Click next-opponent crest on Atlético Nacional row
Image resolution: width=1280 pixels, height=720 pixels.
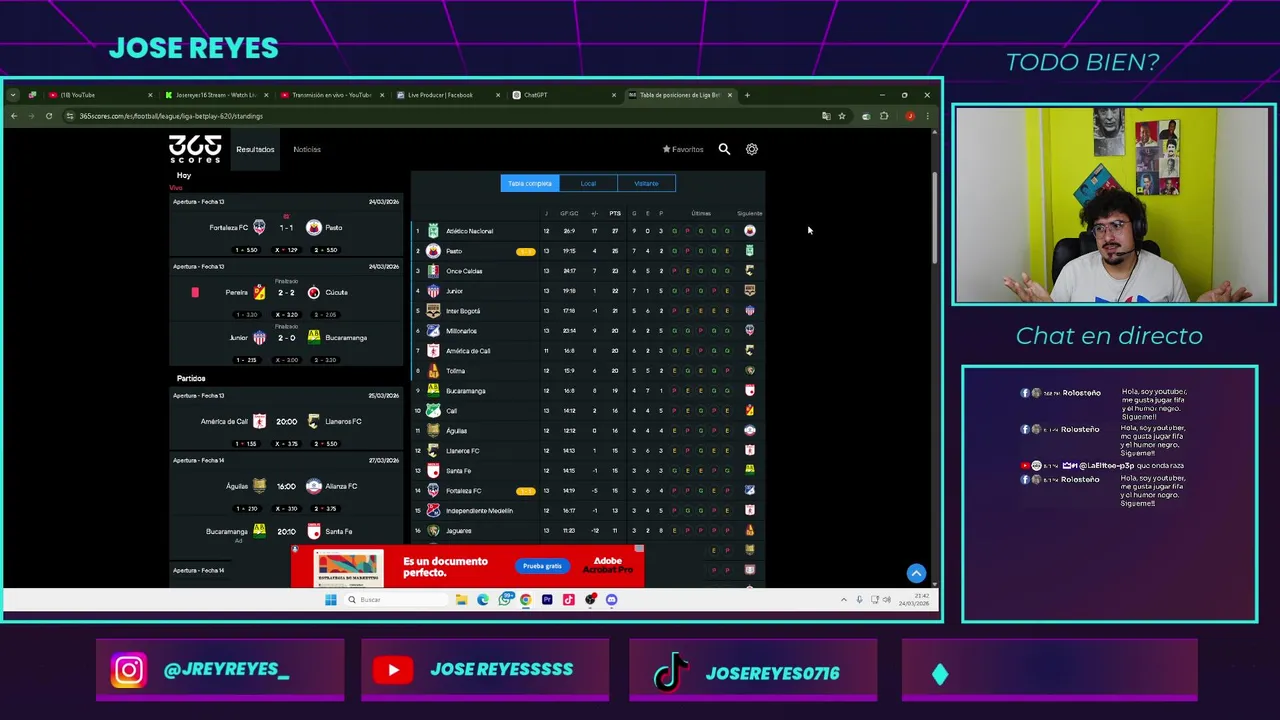(x=750, y=231)
